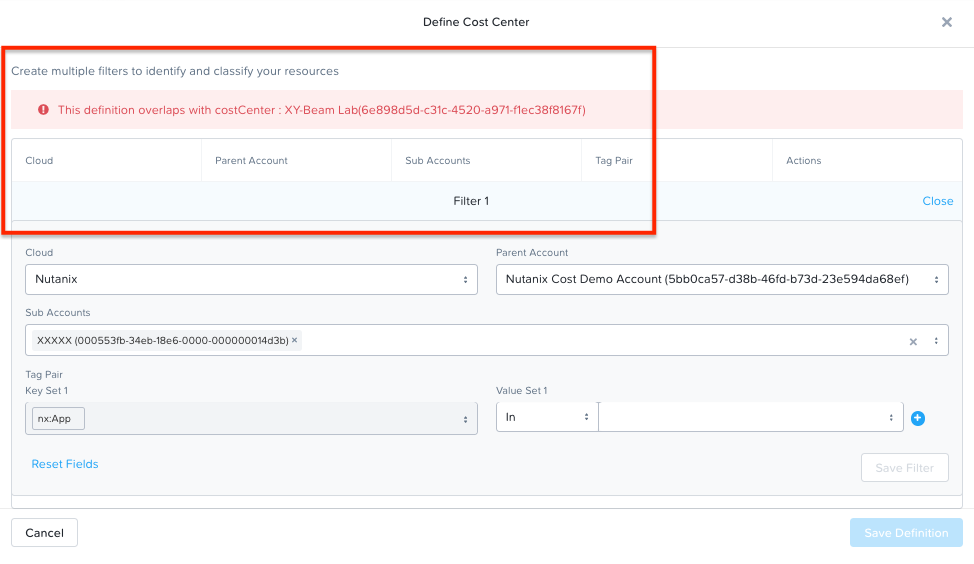Remove the XXXXX sub account chip
974x564 pixels.
coord(294,340)
